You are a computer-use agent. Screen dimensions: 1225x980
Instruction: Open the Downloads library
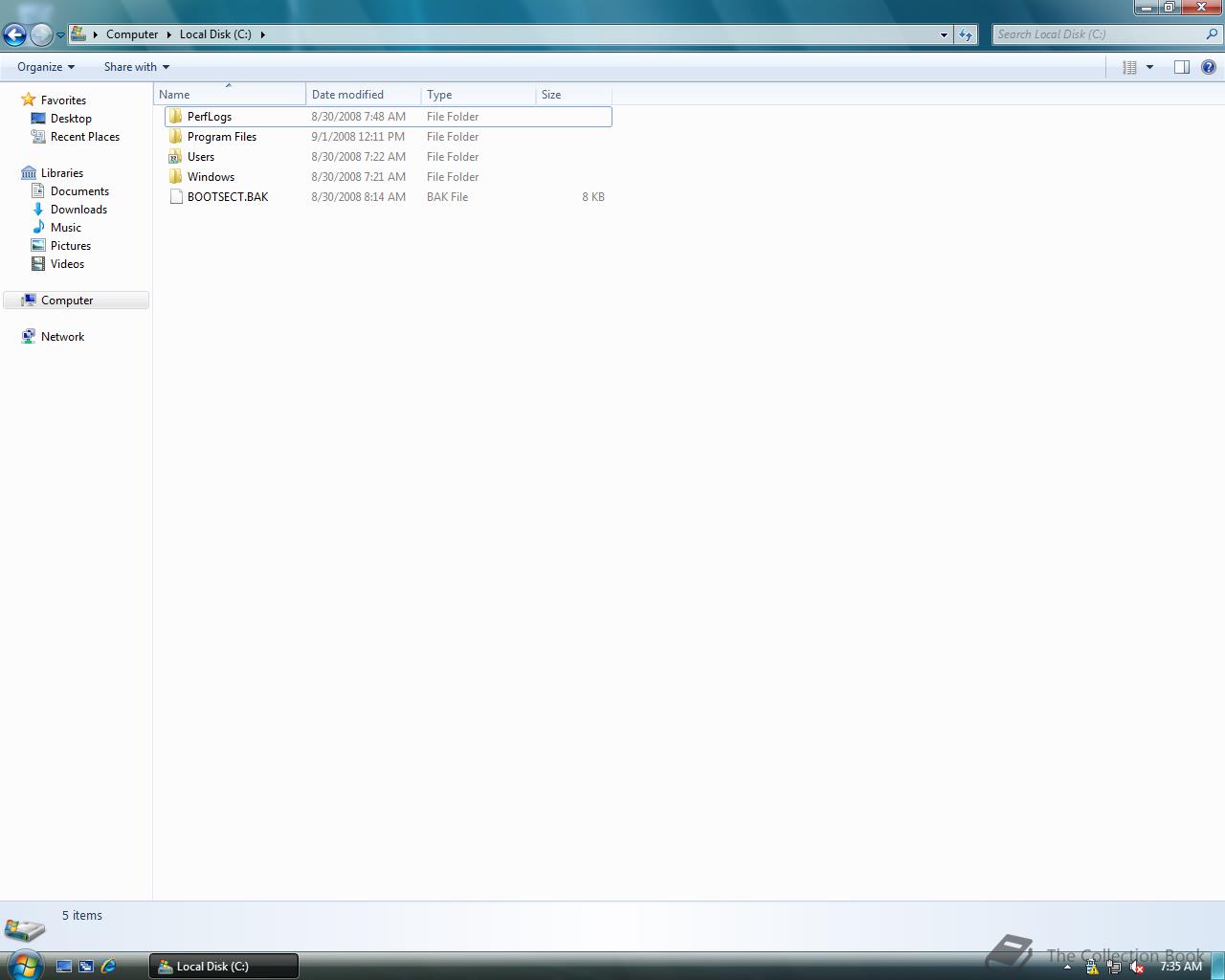pos(78,210)
